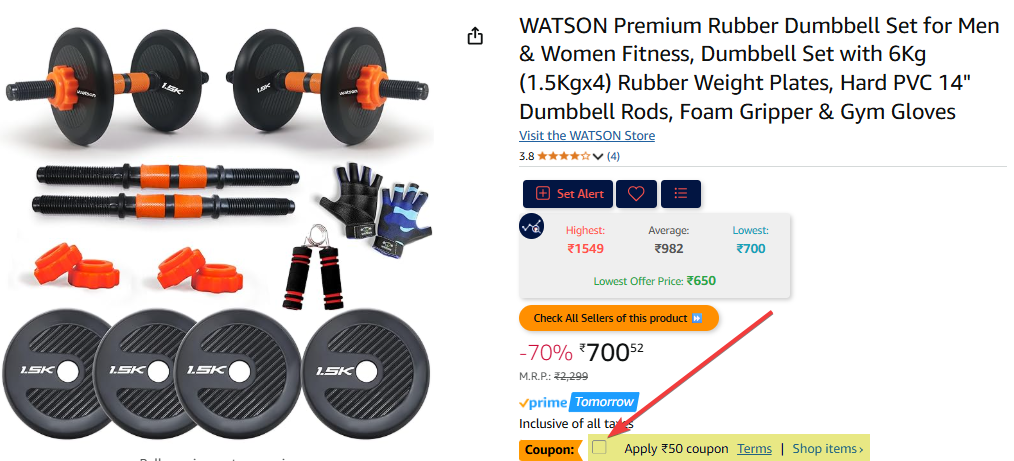Viewport: 1014px width, 461px height.
Task: Expand the rating breakdown chevron
Action: [x=598, y=156]
